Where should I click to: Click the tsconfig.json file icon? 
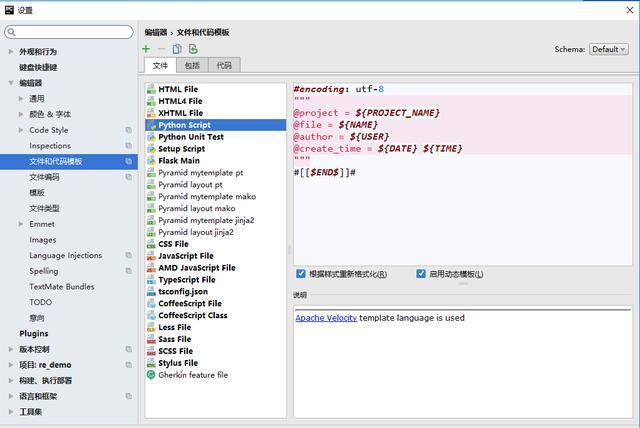click(151, 291)
